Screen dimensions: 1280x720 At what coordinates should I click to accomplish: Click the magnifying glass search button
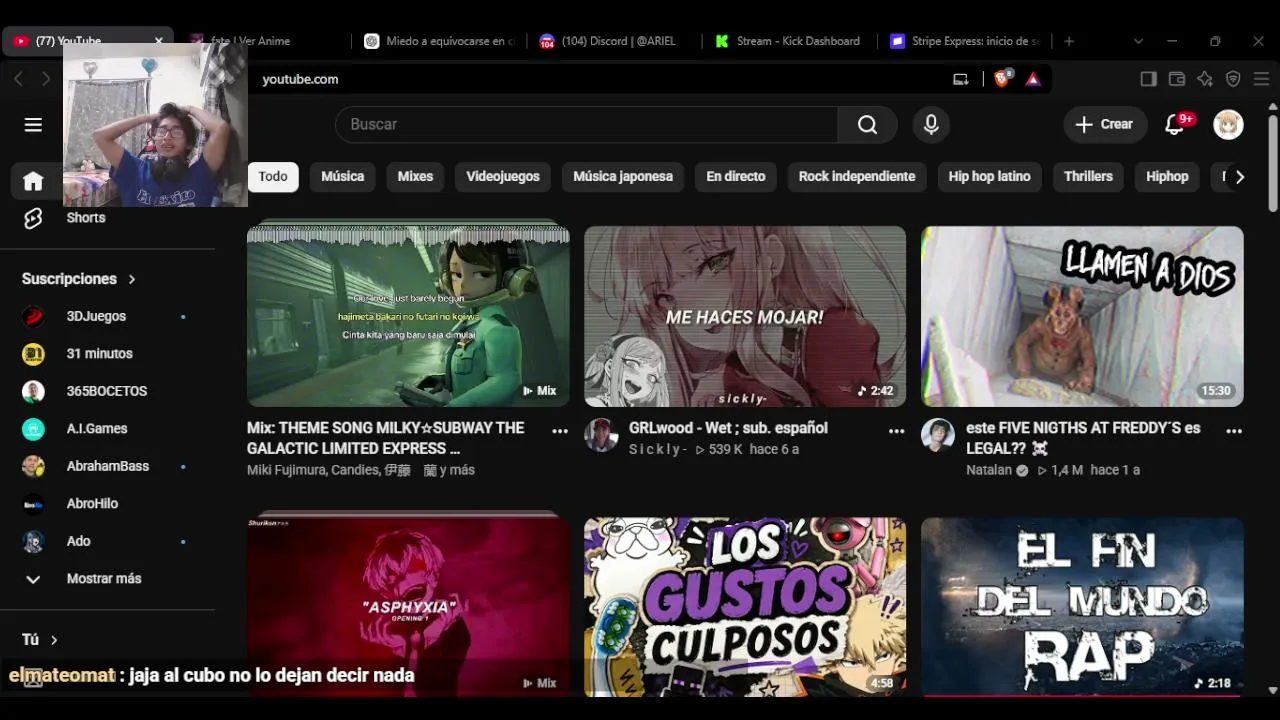click(x=867, y=124)
